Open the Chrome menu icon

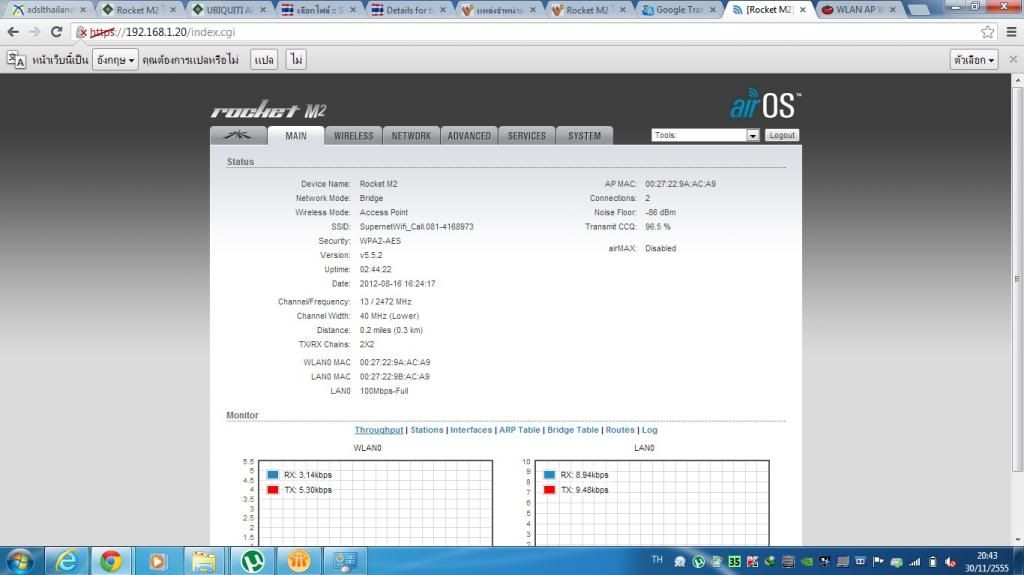[x=1012, y=32]
